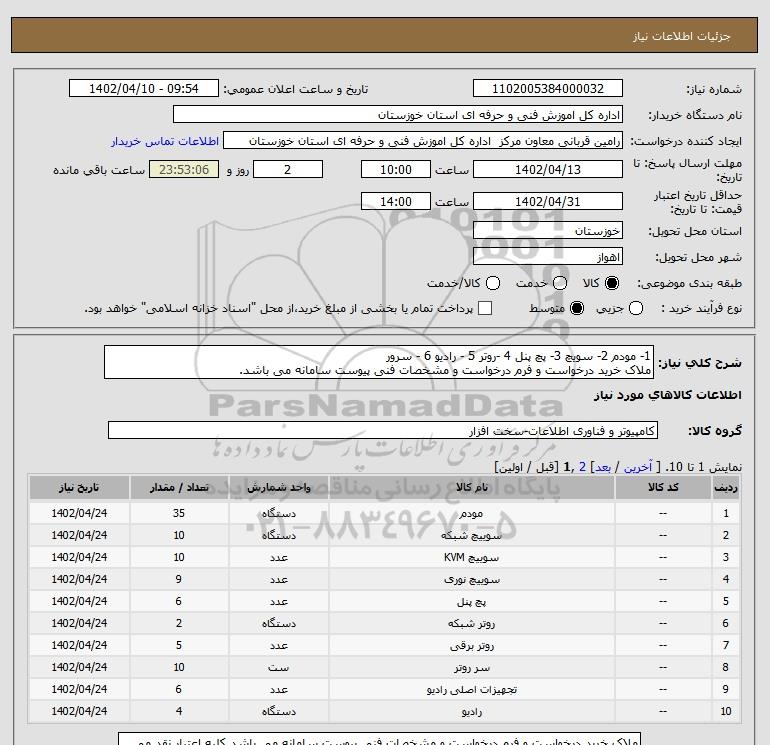Select the روتر برقی item name
The image size is (770, 745).
coord(471,646)
